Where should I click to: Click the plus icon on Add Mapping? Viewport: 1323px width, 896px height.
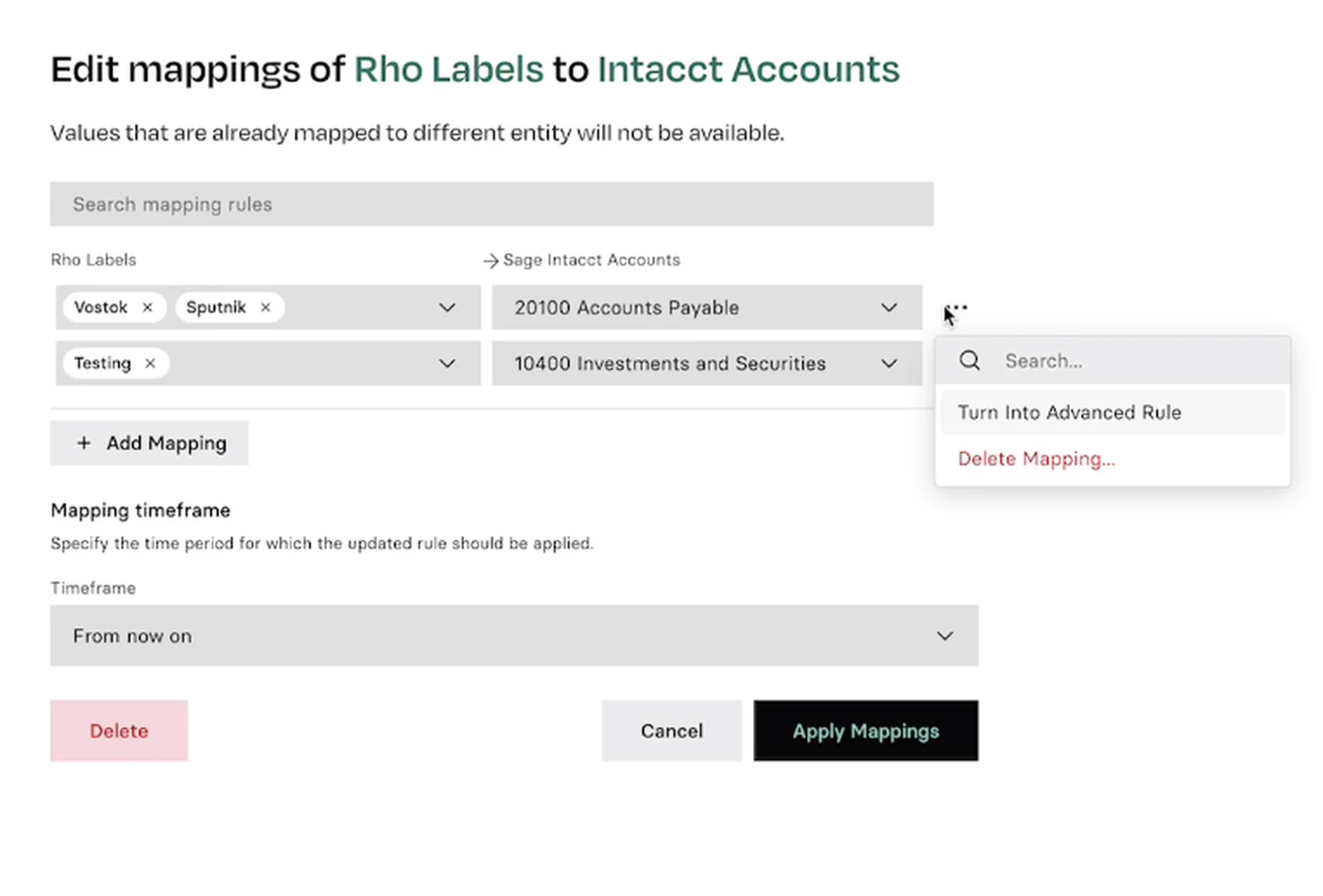click(x=84, y=442)
